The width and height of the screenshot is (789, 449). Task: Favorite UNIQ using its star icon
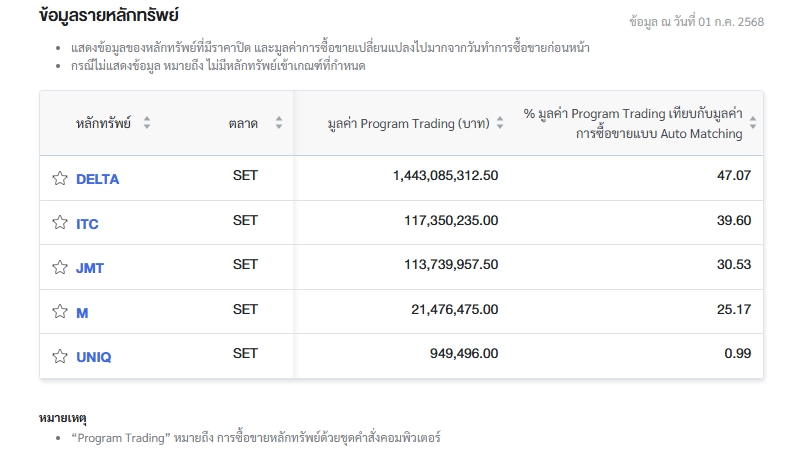59,356
